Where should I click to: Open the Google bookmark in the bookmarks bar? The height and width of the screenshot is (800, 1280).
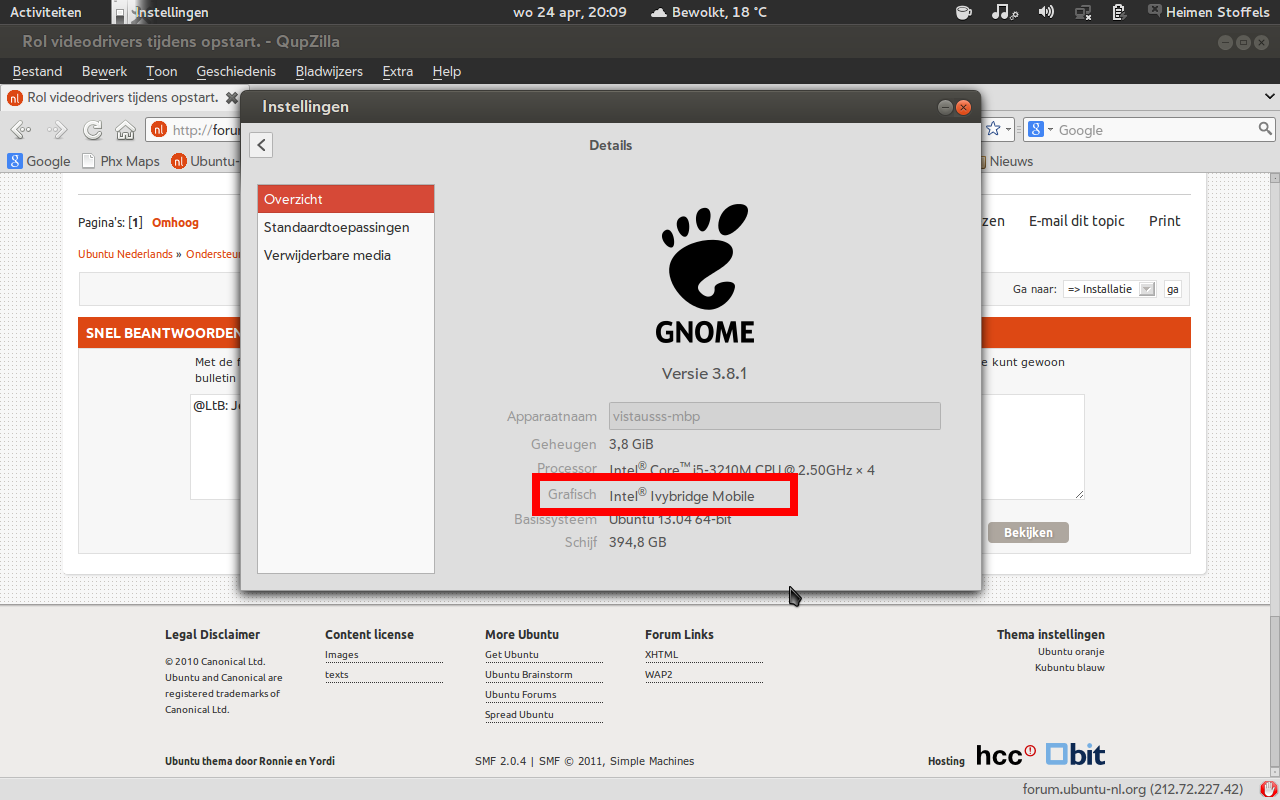[39, 161]
